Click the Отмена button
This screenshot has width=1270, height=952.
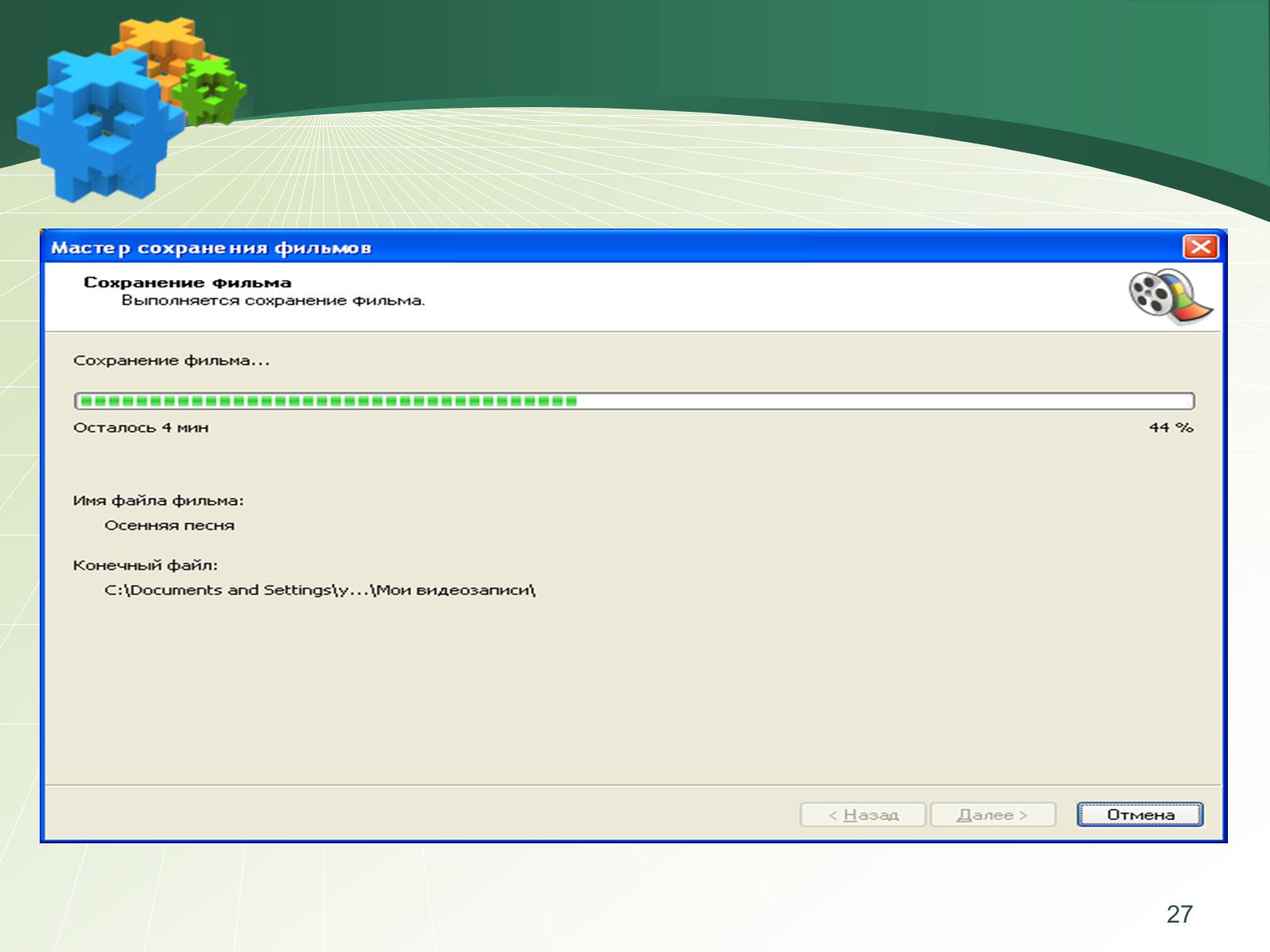(x=1140, y=815)
